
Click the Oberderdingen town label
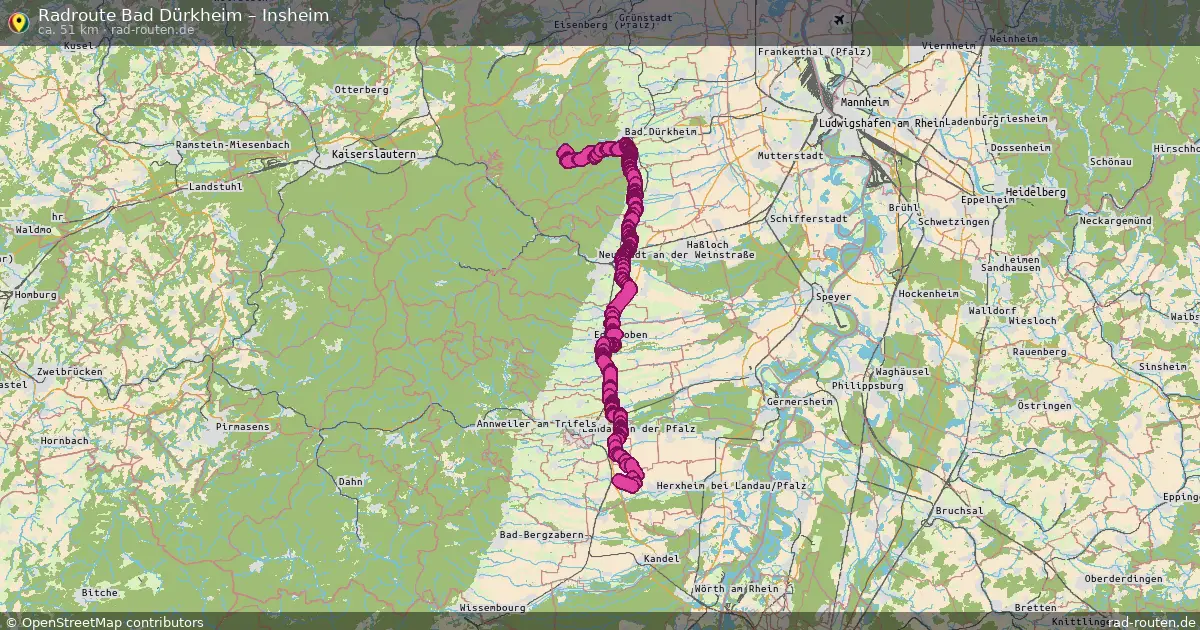tap(1123, 579)
